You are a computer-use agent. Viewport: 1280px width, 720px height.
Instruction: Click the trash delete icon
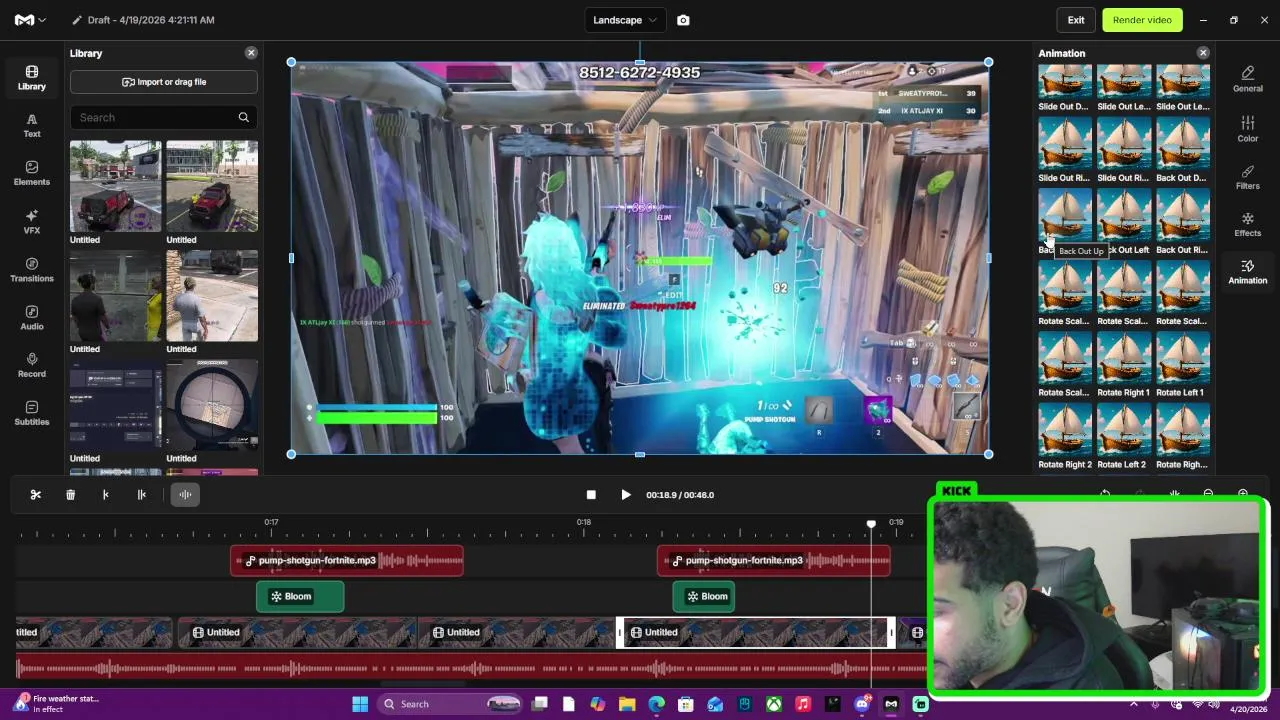tap(70, 494)
